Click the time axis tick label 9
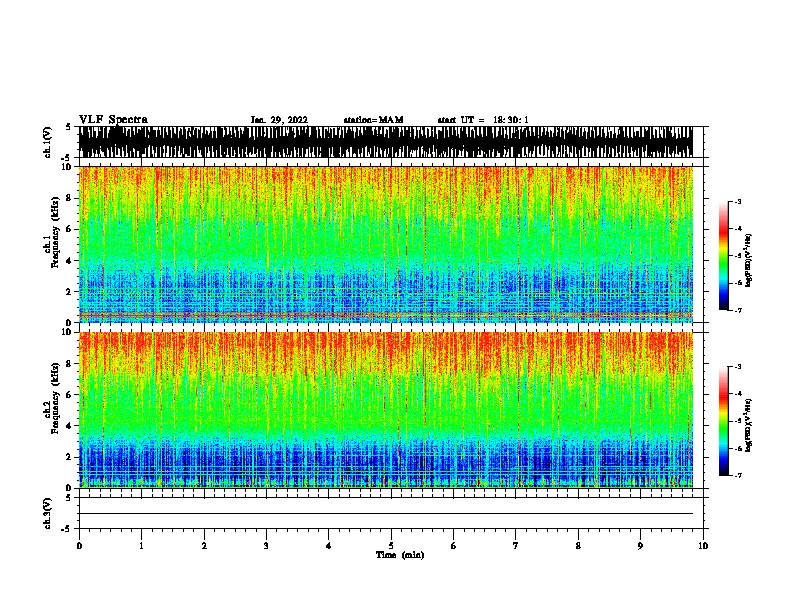The height and width of the screenshot is (612, 792). 640,546
